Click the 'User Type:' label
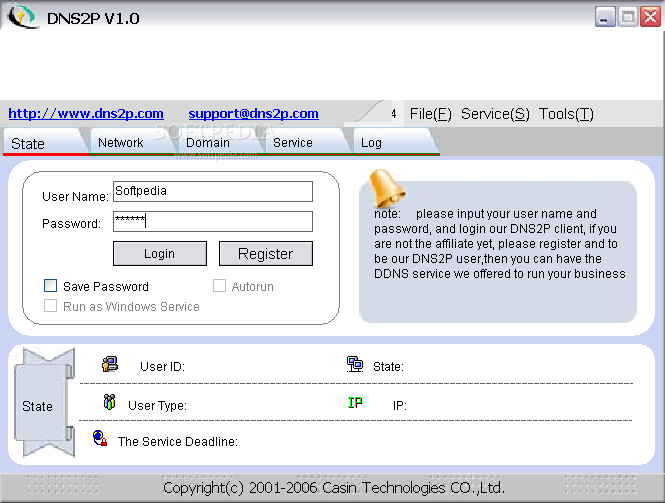Screen dimensions: 665x503 pos(157,405)
